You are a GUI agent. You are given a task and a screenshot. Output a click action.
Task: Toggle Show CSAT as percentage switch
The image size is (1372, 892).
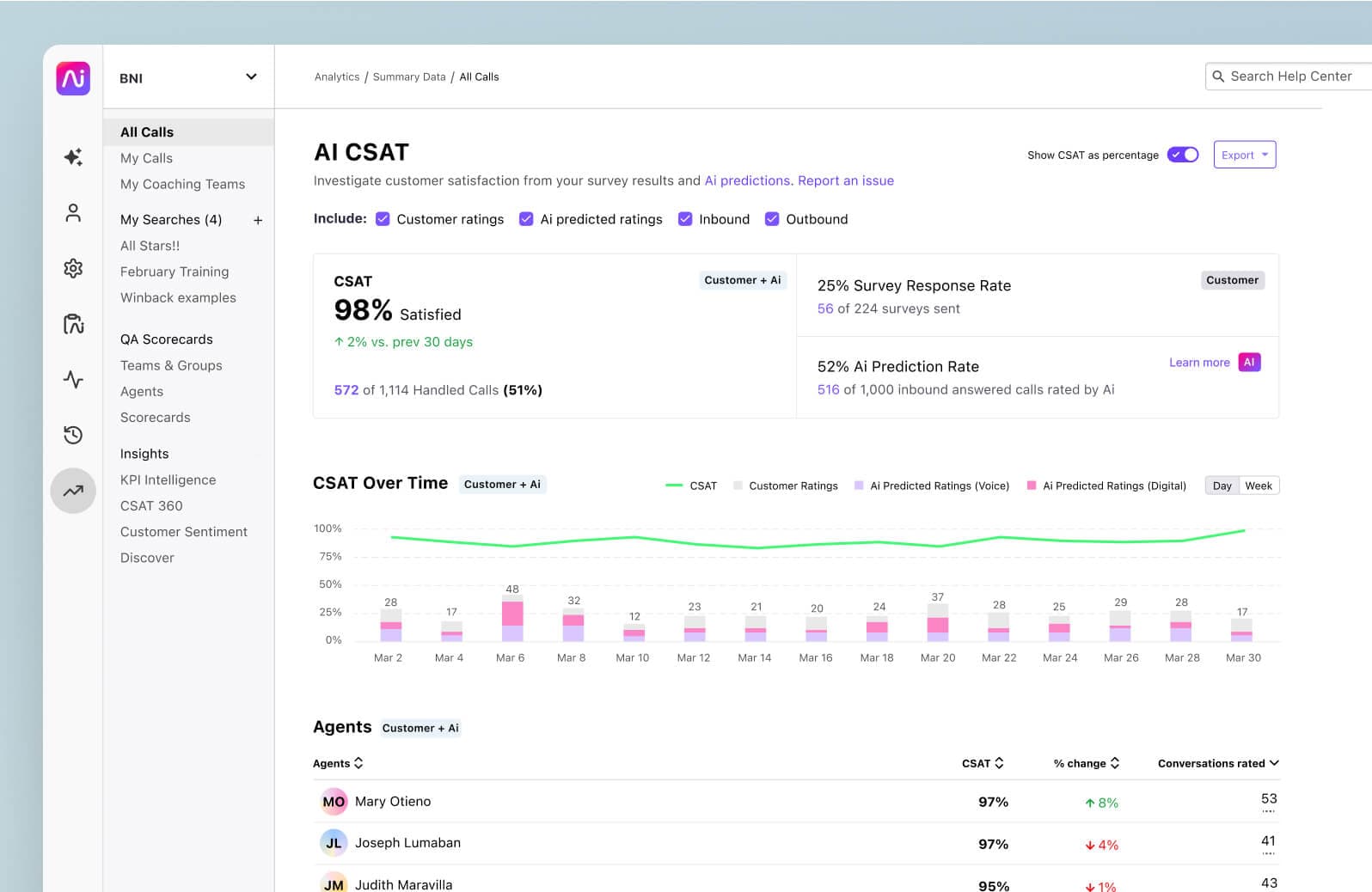coord(1183,155)
